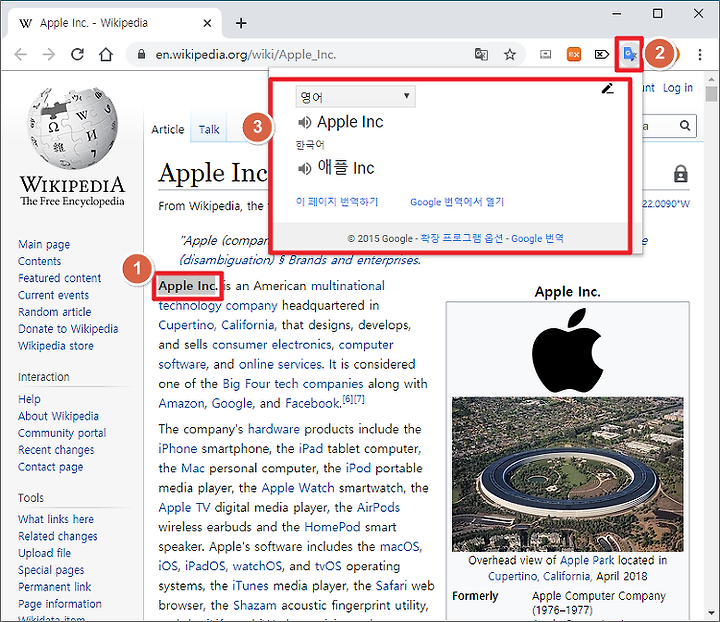Follow the iPhone article link
The width and height of the screenshot is (720, 622).
(178, 448)
